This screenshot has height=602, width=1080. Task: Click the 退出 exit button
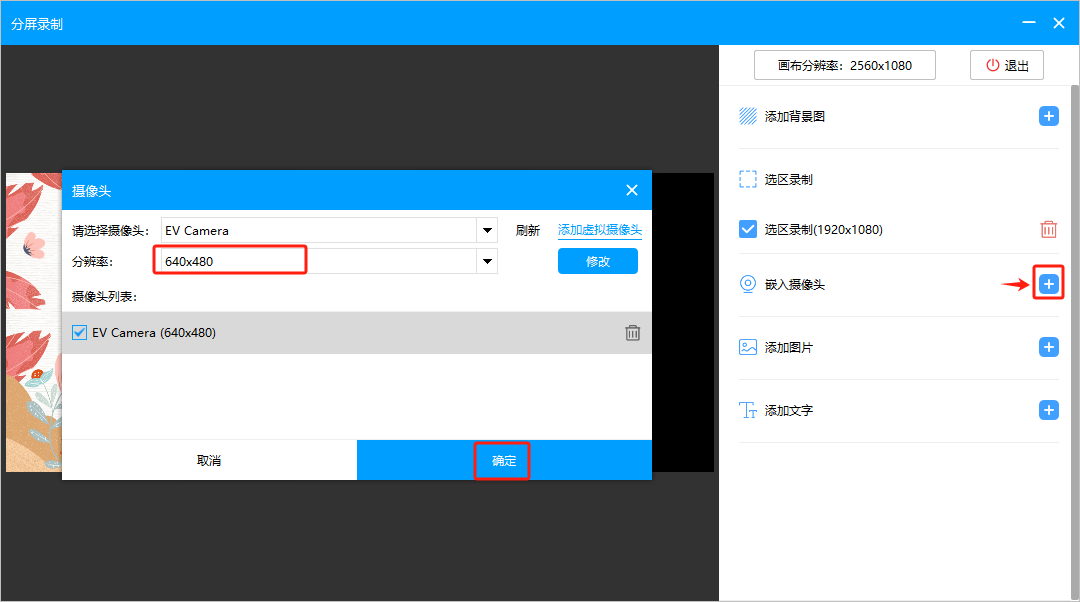(x=1007, y=66)
